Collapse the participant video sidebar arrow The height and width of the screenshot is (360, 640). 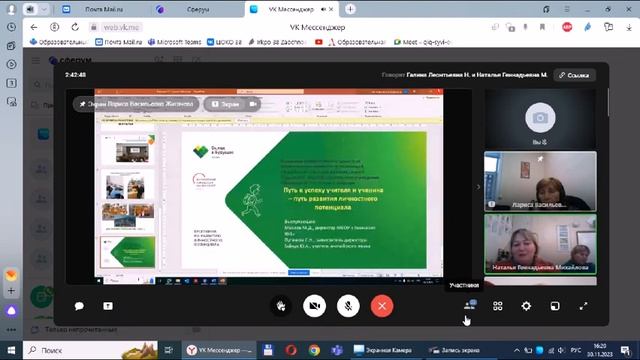pos(478,187)
